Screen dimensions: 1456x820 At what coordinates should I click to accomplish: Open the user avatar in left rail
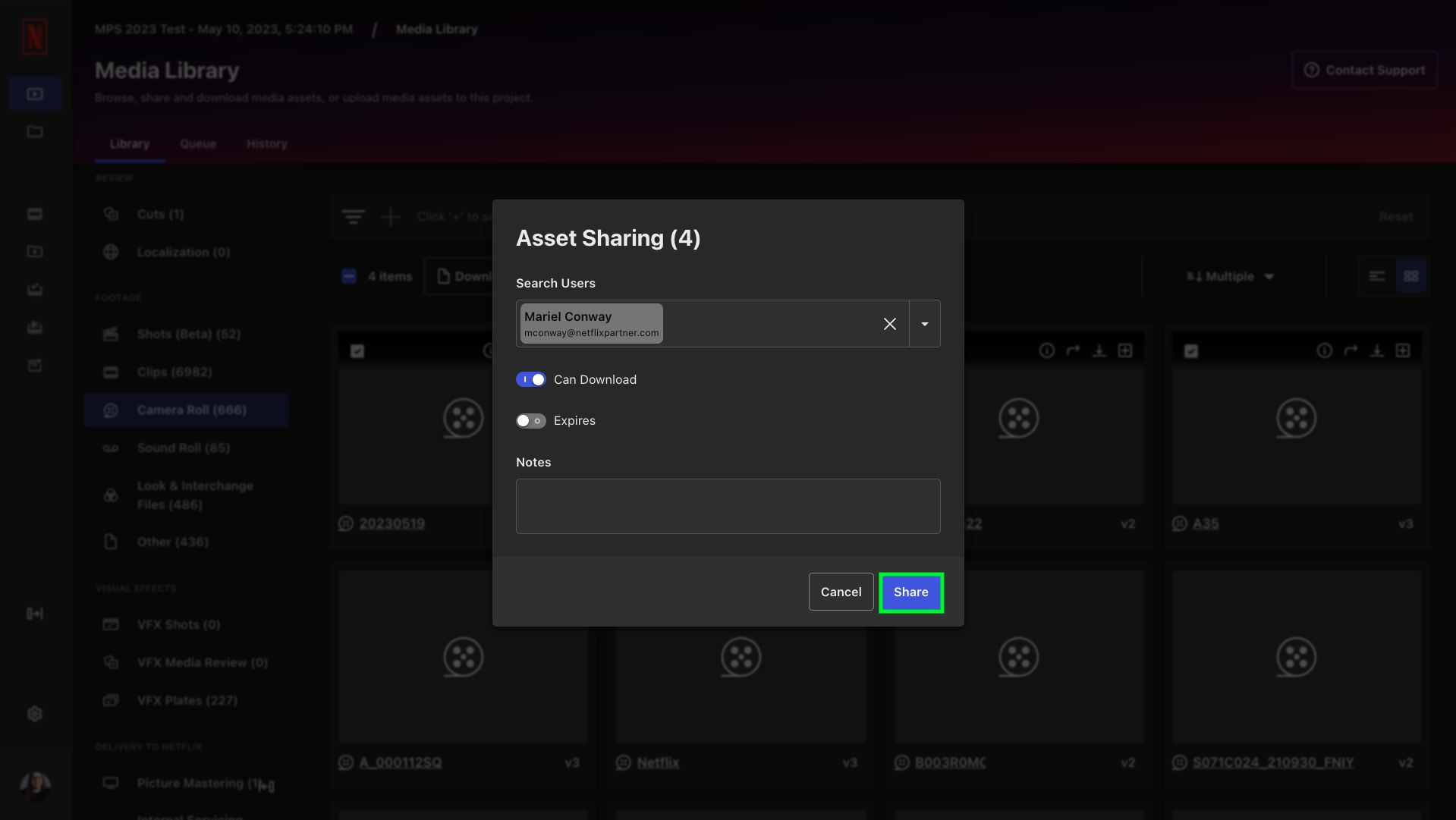coord(35,787)
